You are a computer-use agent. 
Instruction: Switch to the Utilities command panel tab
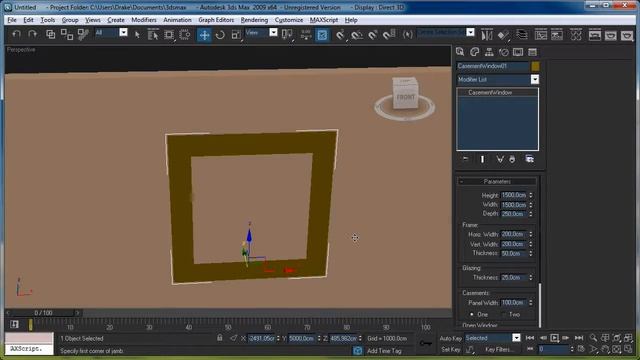tap(532, 52)
